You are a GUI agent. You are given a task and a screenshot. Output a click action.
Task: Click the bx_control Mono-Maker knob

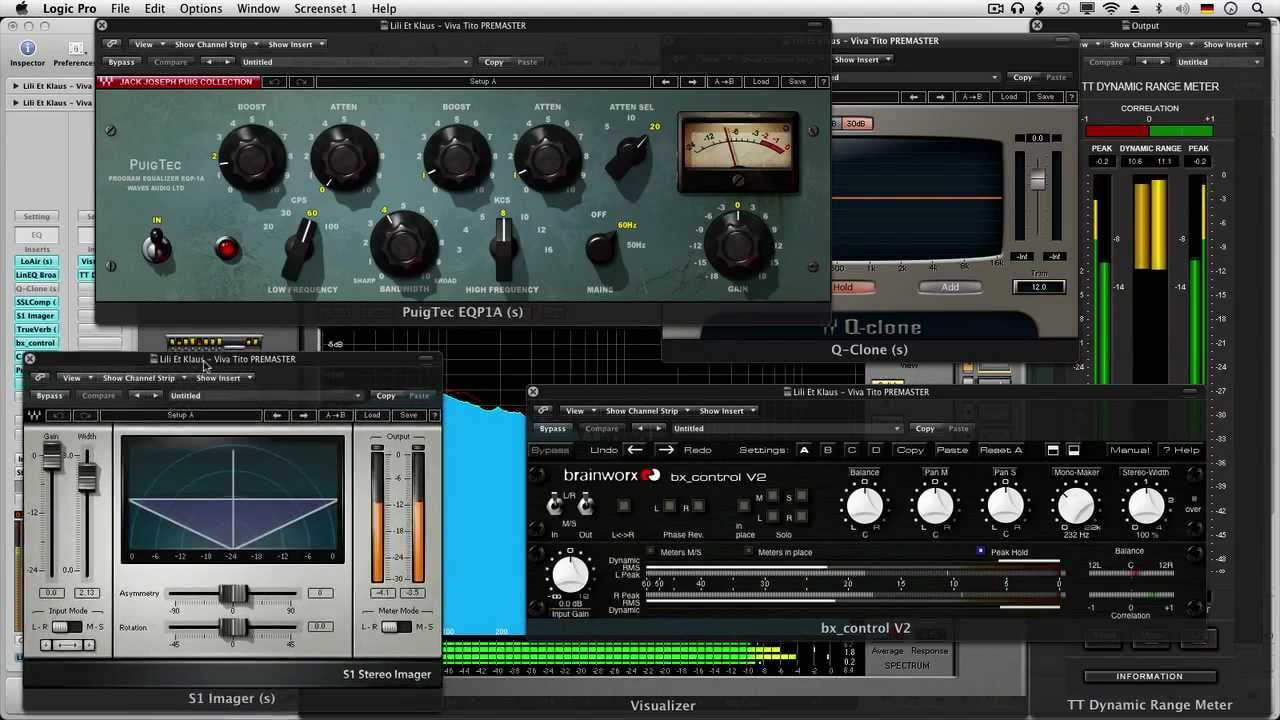[1075, 506]
